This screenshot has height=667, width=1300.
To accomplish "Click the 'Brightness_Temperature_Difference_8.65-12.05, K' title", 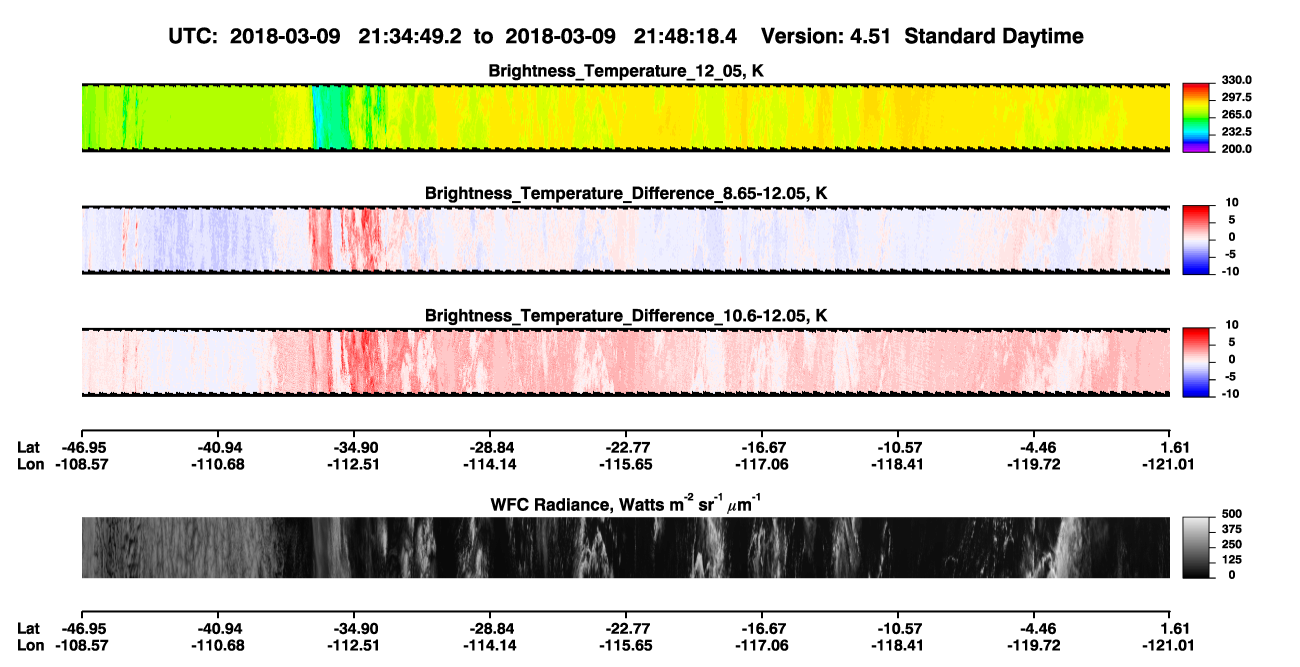I will (x=626, y=193).
